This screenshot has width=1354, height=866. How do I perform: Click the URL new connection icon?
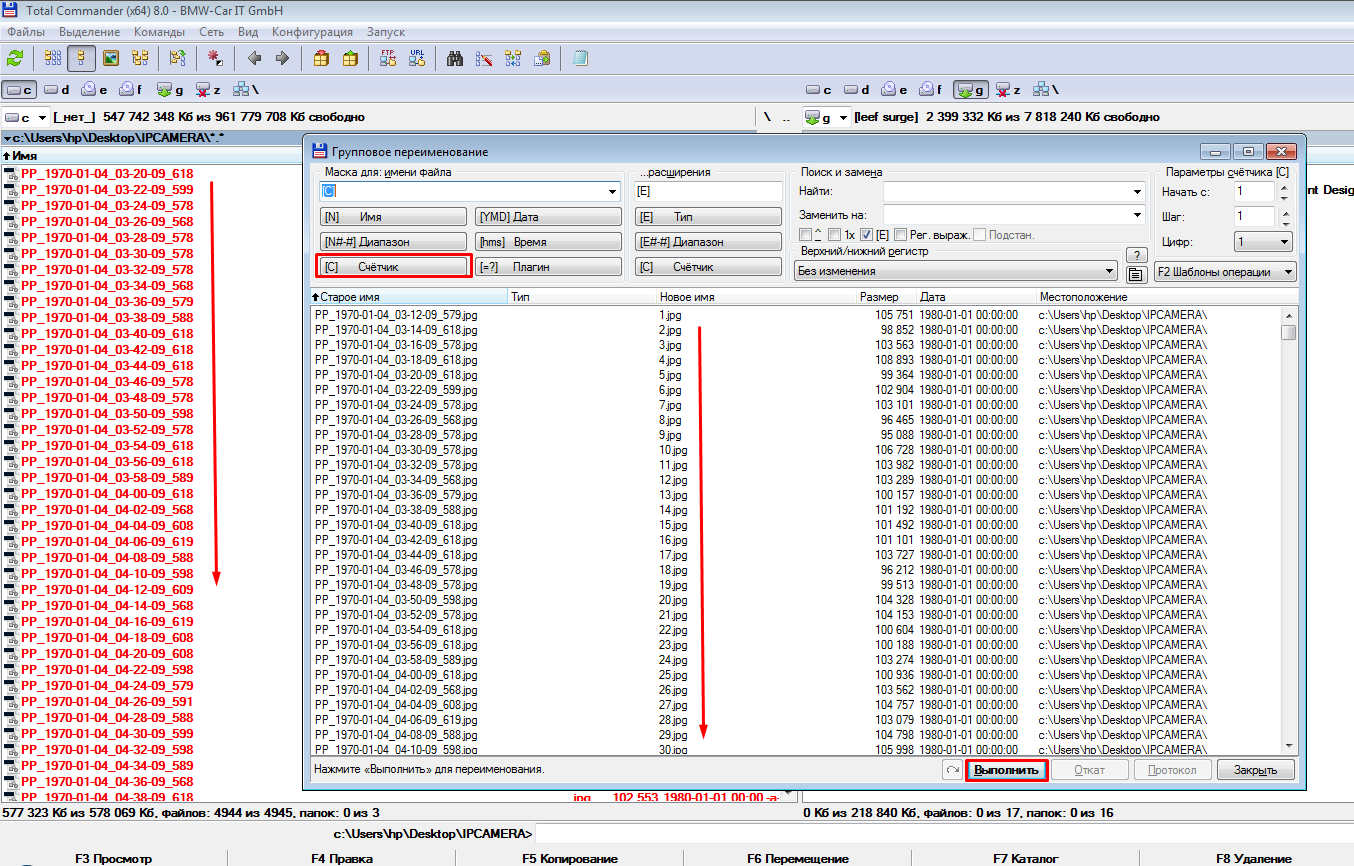pos(417,58)
